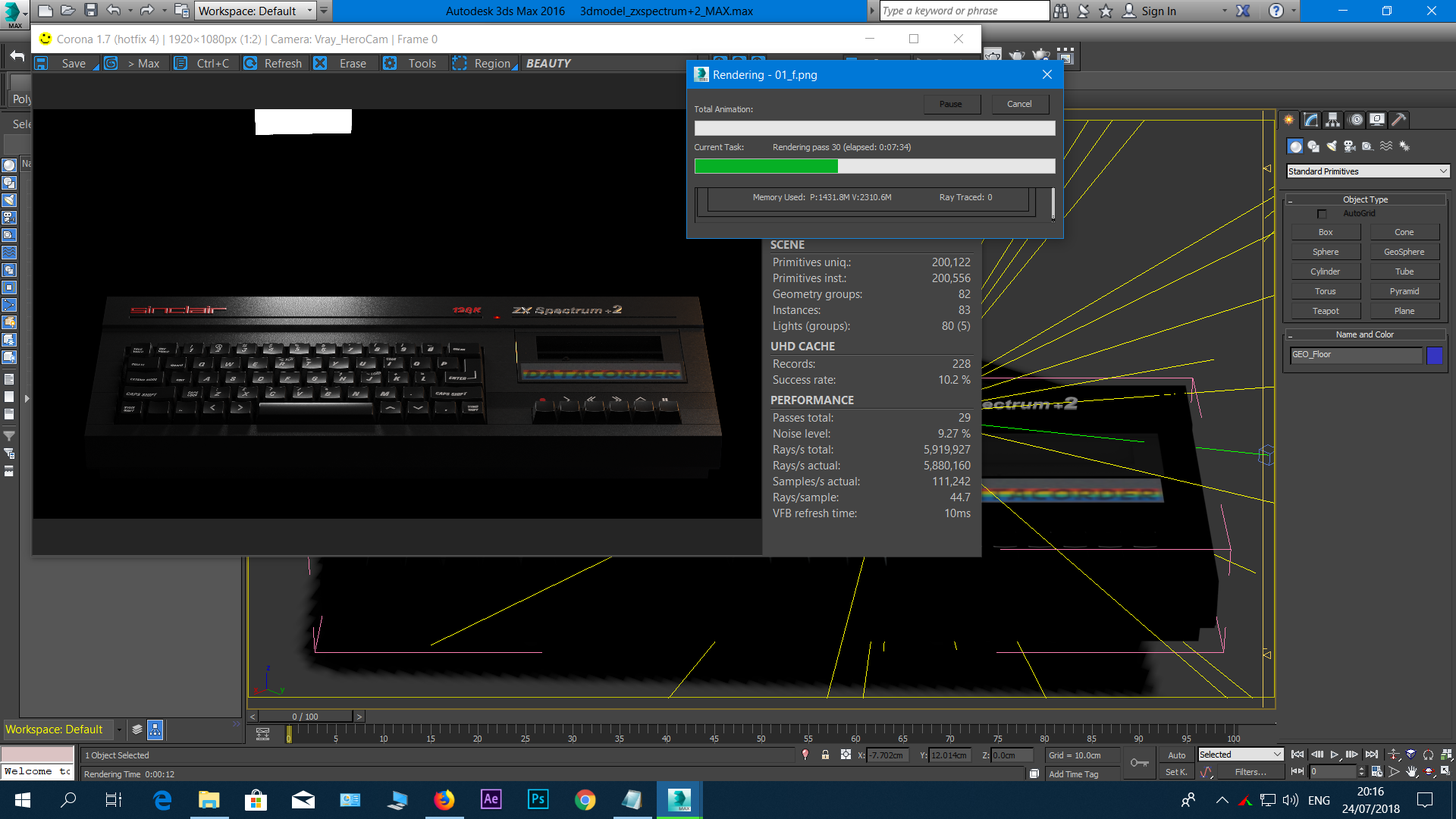Go to the end frame
Image resolution: width=1456 pixels, height=819 pixels.
1372,755
